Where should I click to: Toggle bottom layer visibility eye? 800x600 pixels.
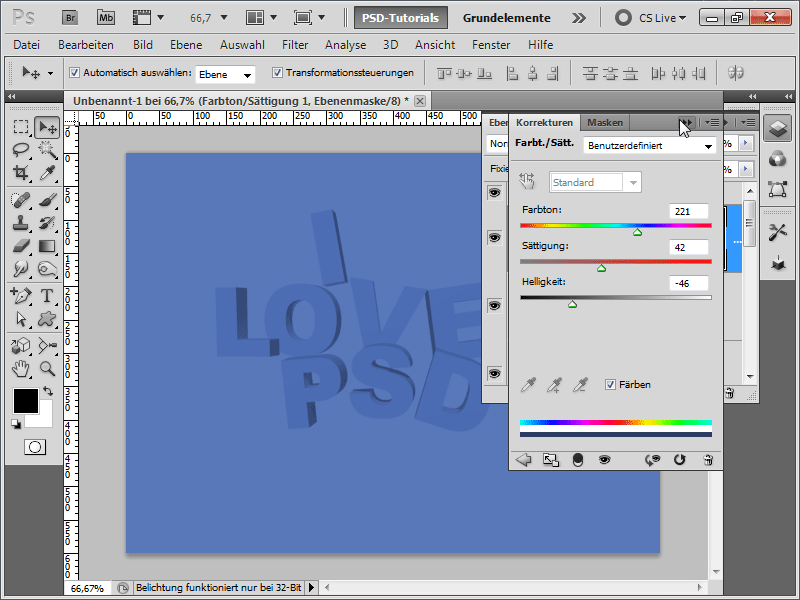pyautogui.click(x=494, y=373)
